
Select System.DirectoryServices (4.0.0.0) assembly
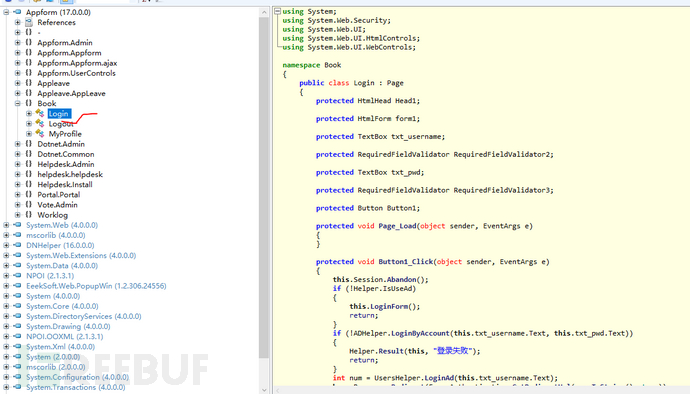tap(84, 316)
